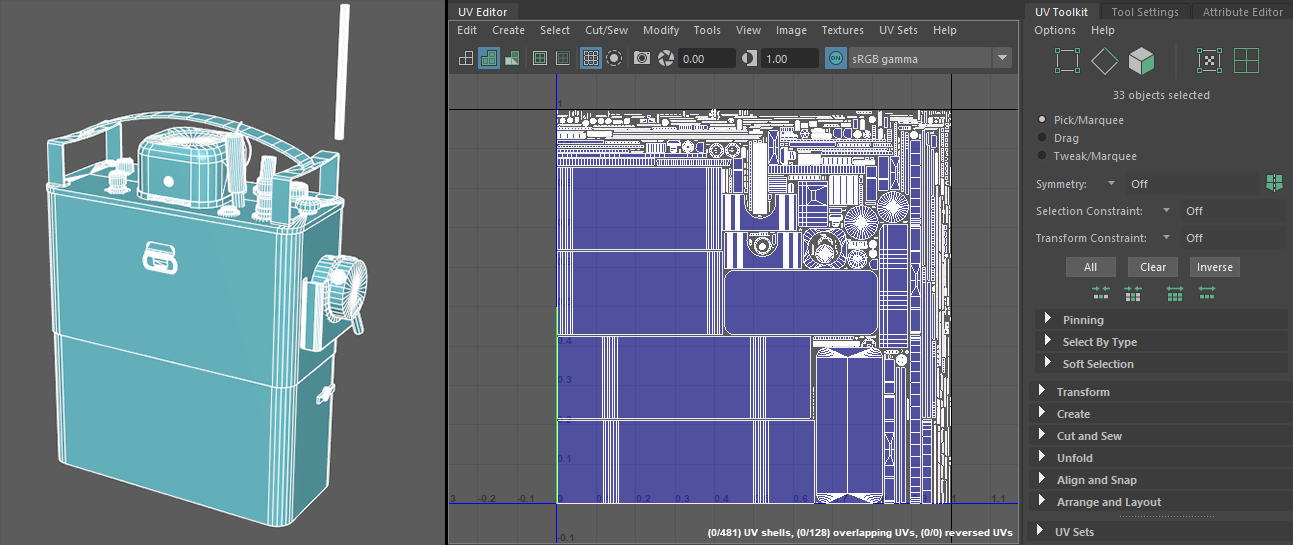Click the exposure aperture icon
The width and height of the screenshot is (1293, 545).
click(665, 59)
